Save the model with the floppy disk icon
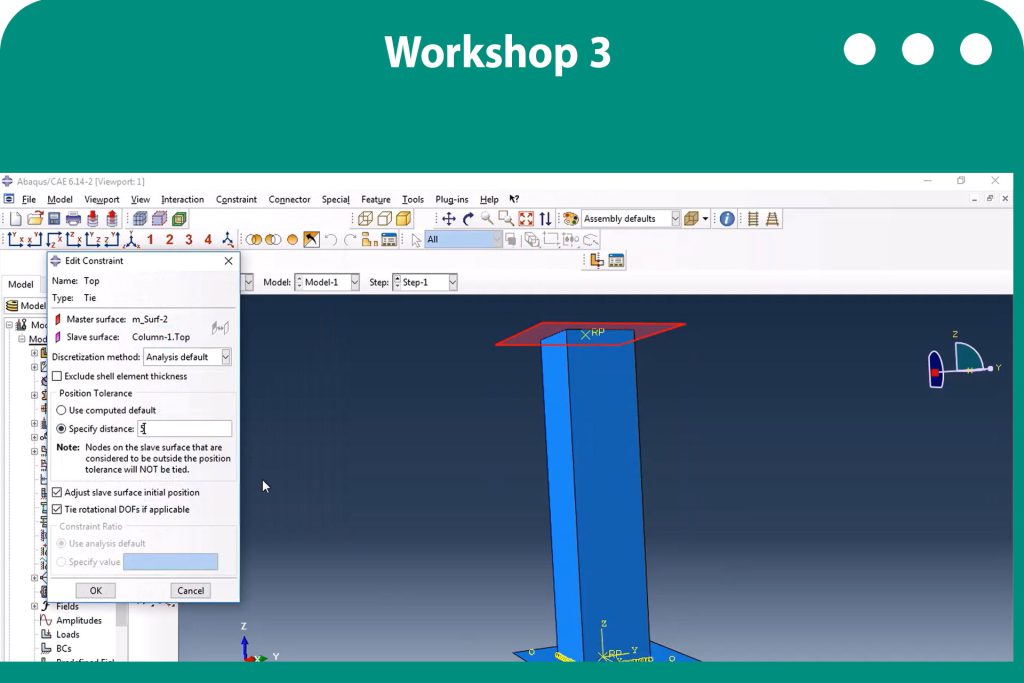Screen dimensions: 1024x683 coord(54,219)
